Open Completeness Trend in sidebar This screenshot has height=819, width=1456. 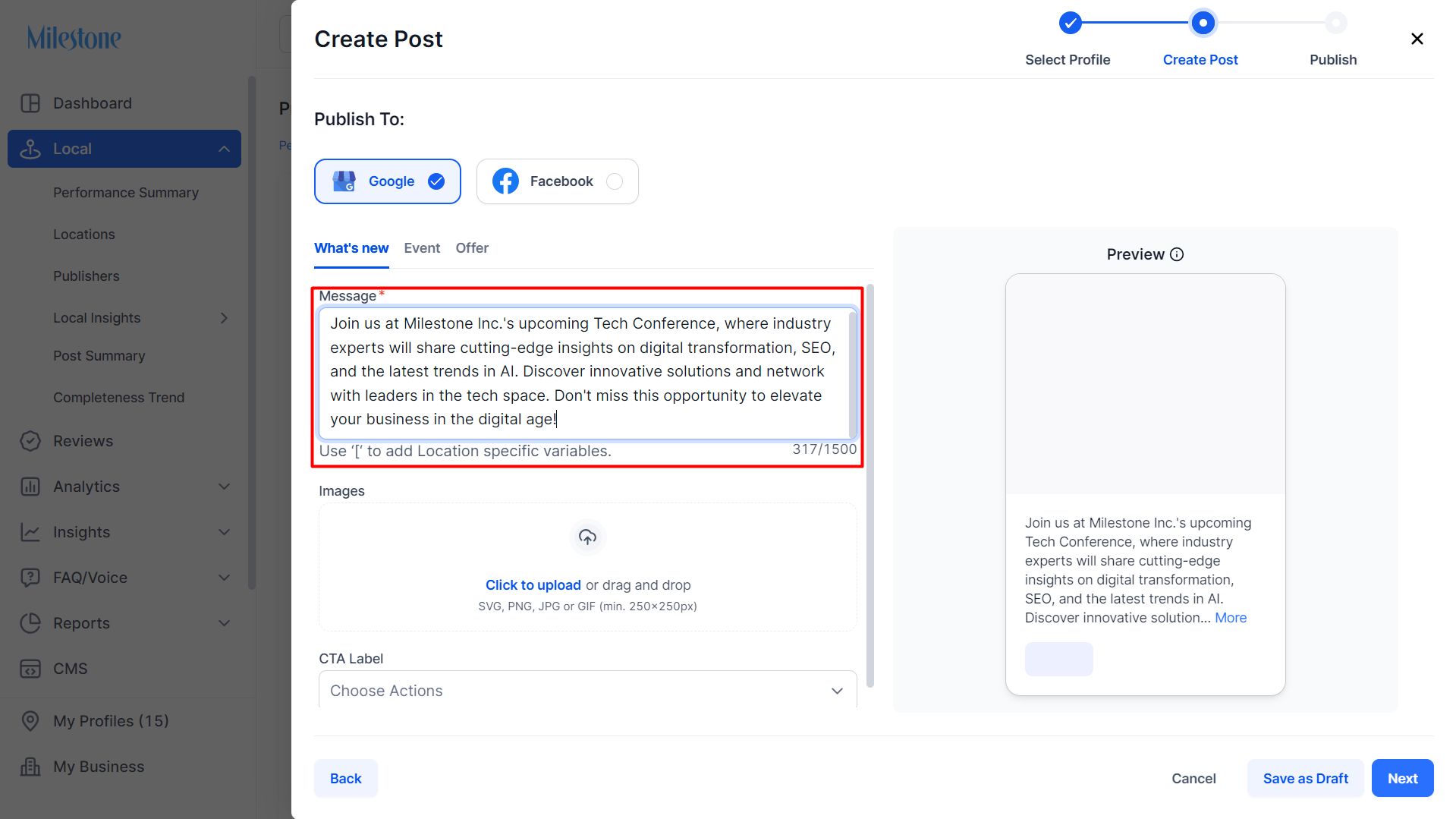[x=119, y=398]
